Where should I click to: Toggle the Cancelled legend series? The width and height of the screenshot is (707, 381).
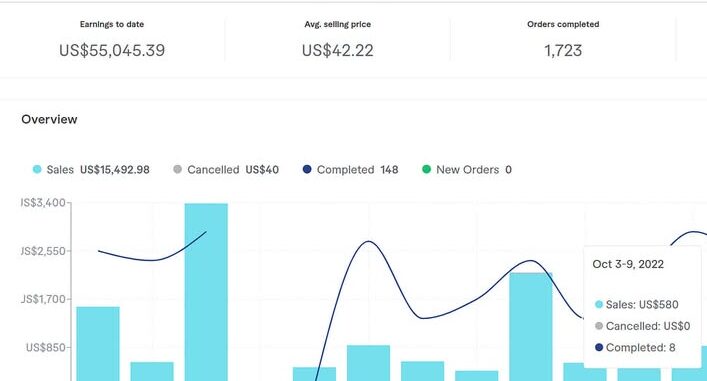point(226,170)
